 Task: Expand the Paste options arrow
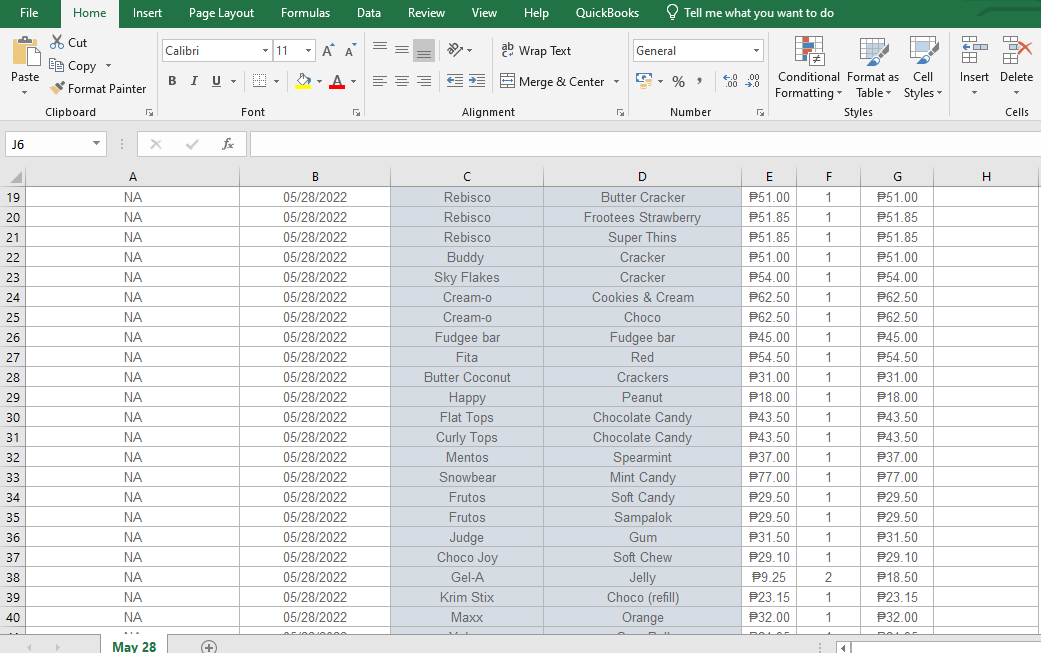[25, 92]
